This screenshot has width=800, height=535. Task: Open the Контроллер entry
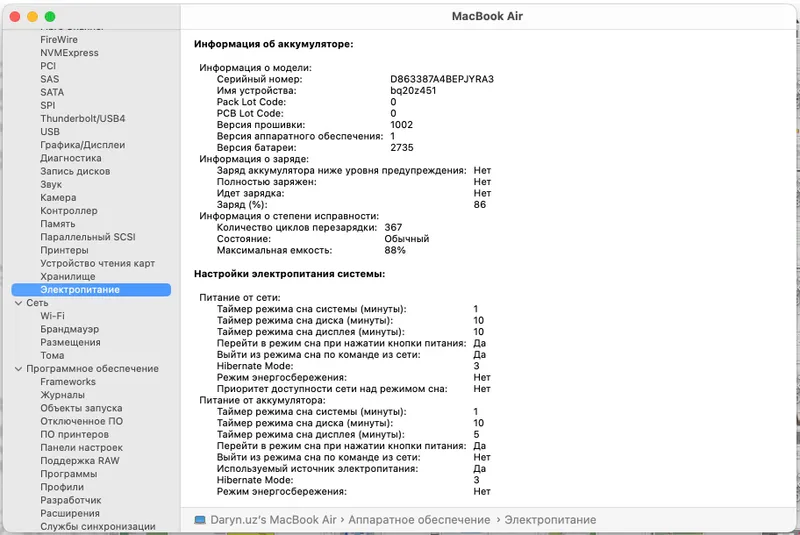(69, 211)
